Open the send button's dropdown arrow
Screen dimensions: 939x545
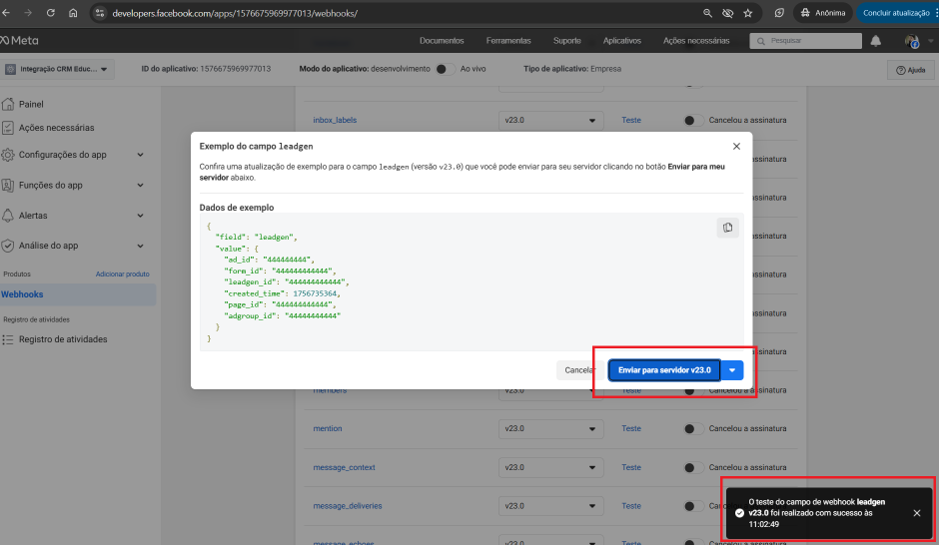(732, 370)
